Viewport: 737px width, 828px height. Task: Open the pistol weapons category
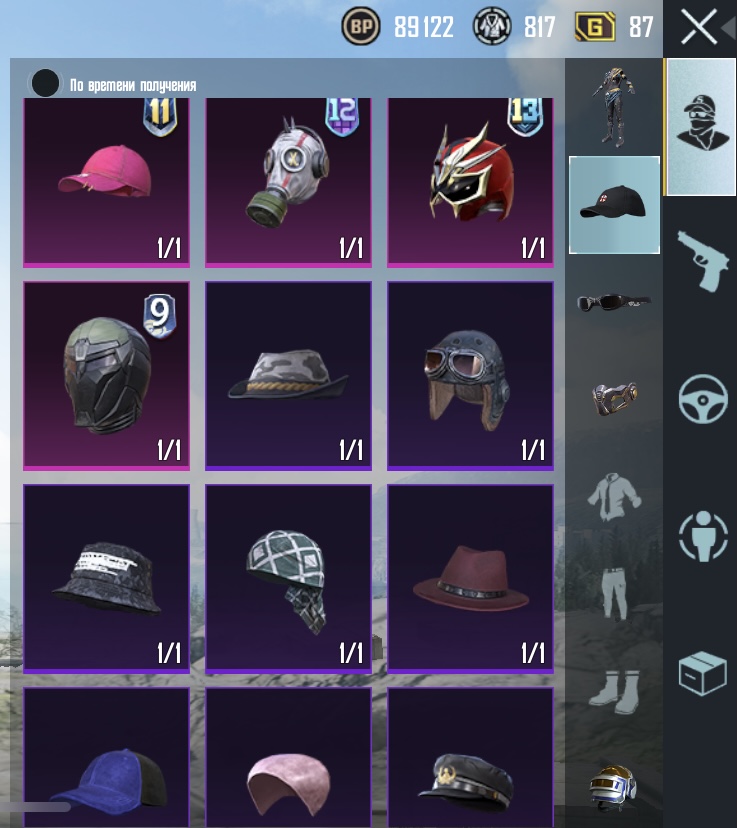(x=702, y=261)
